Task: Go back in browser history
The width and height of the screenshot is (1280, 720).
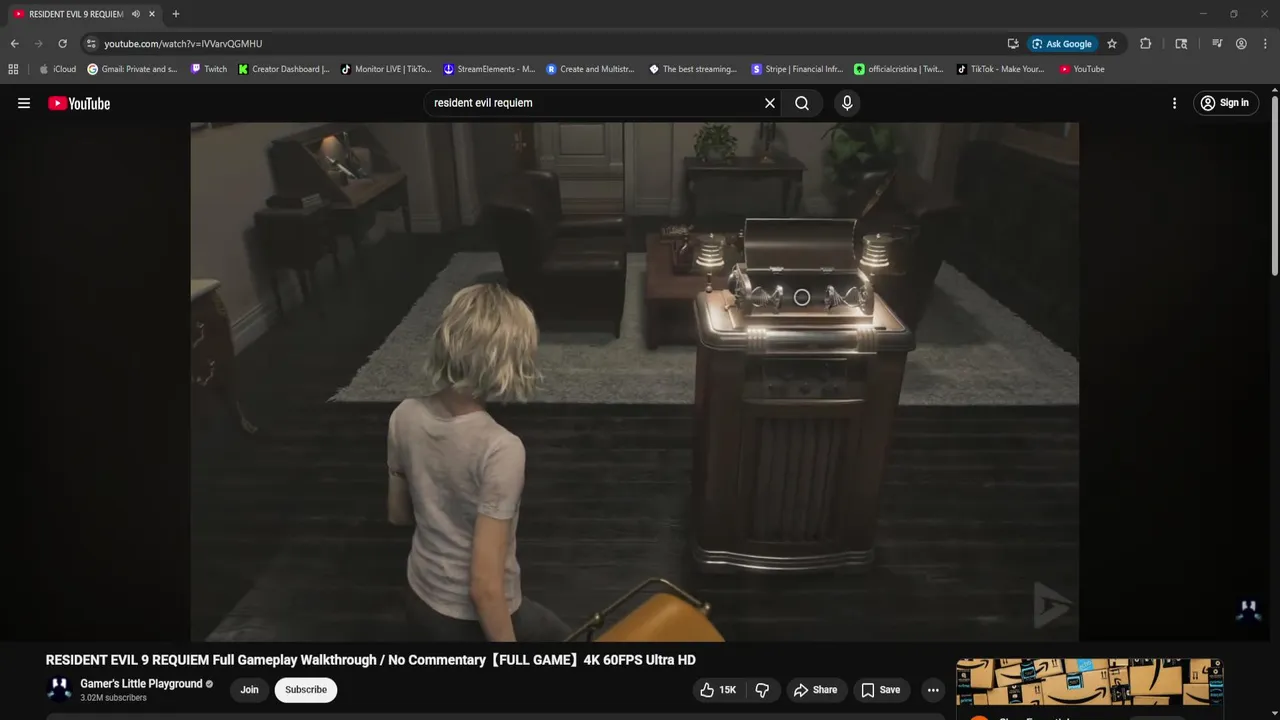Action: [14, 44]
